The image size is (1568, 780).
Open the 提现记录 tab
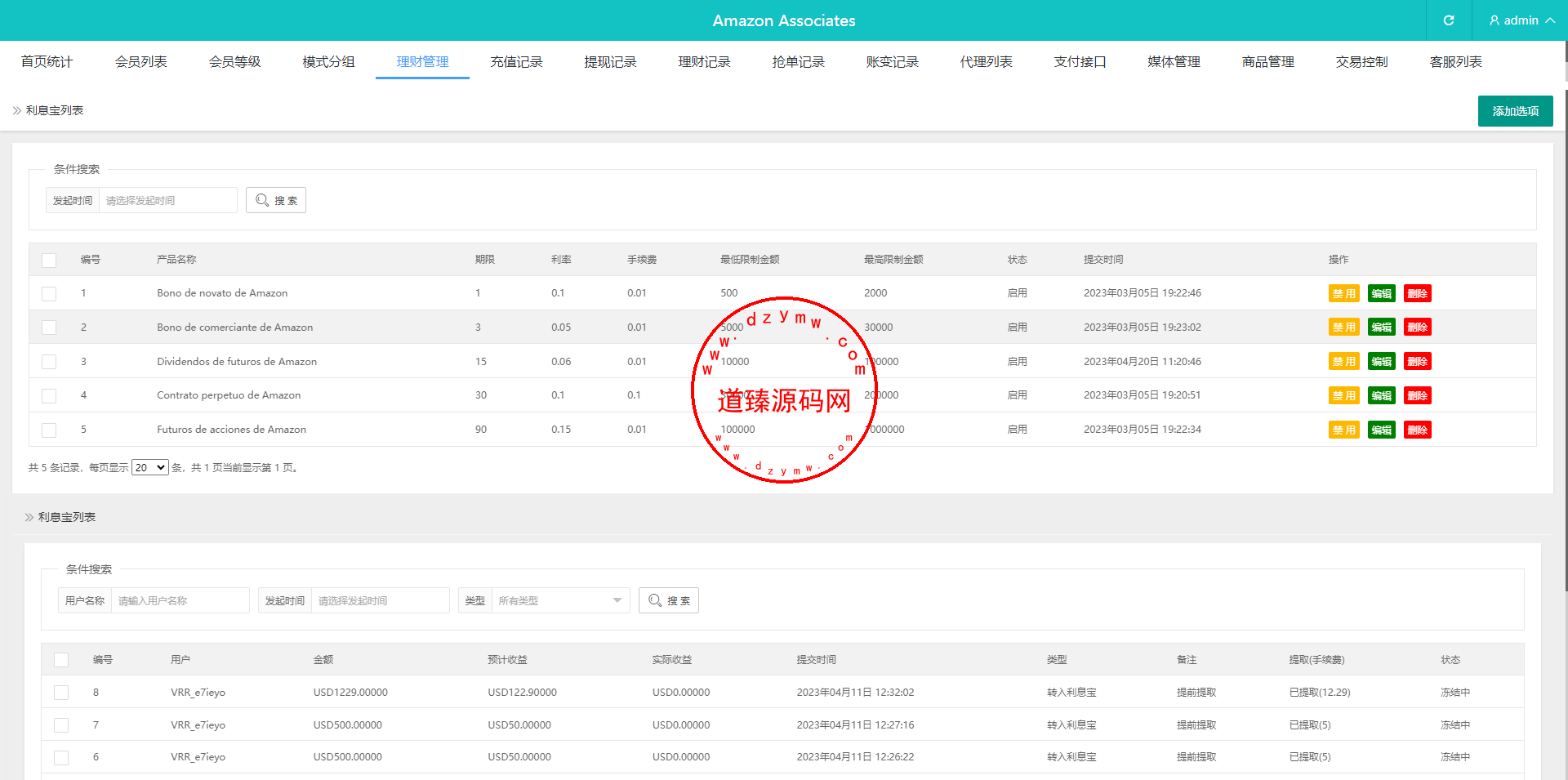click(610, 62)
